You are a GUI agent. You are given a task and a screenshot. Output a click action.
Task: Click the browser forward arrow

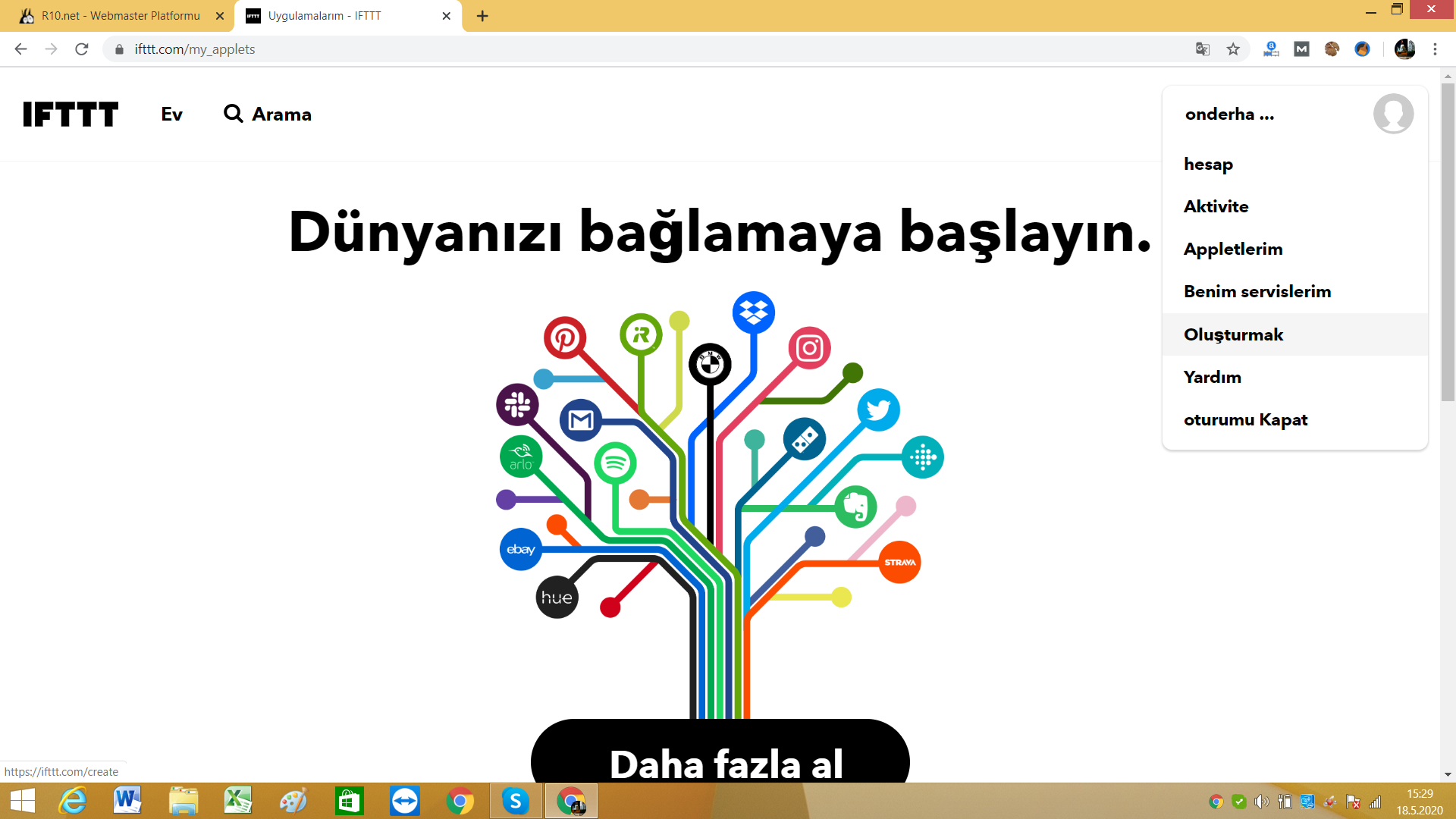click(51, 49)
